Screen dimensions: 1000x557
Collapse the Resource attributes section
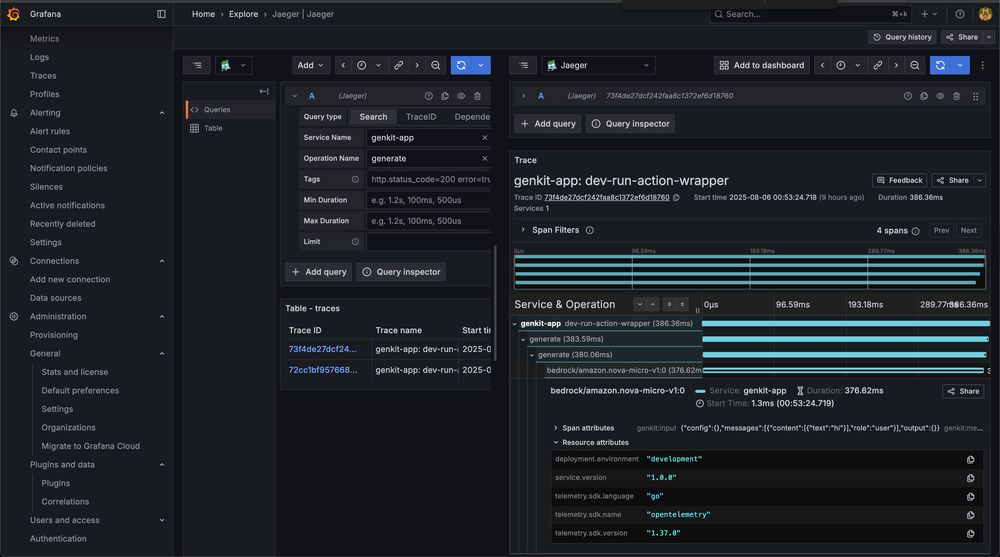555,442
